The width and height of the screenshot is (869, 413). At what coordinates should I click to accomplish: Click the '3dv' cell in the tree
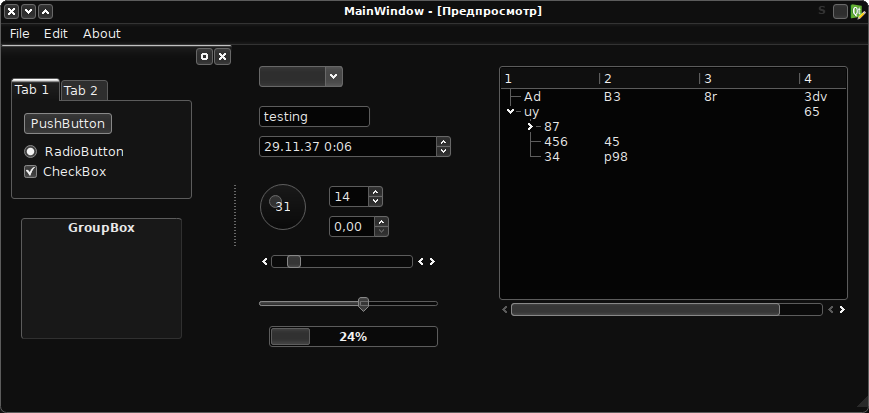click(816, 97)
